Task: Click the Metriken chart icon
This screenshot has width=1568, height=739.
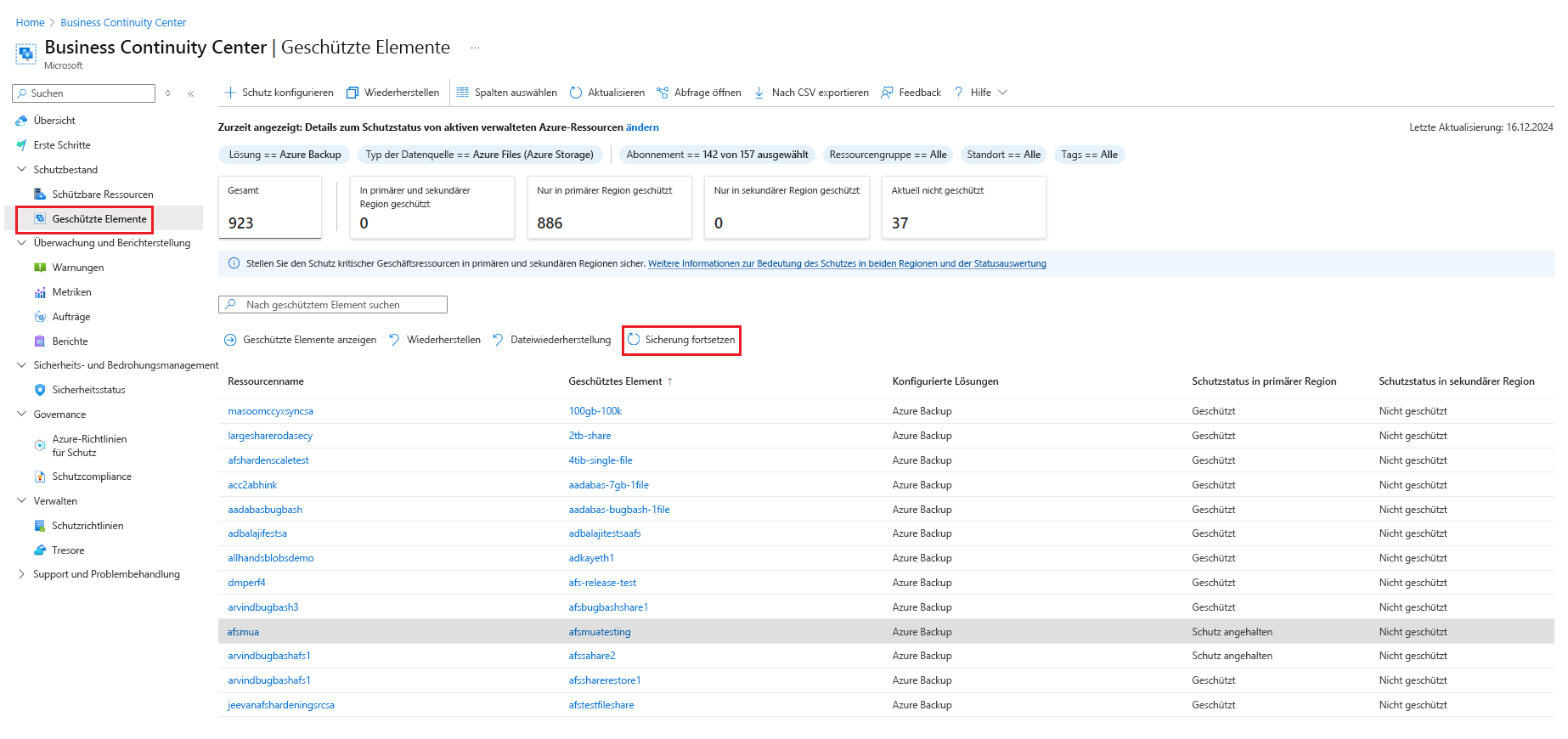Action: (40, 292)
